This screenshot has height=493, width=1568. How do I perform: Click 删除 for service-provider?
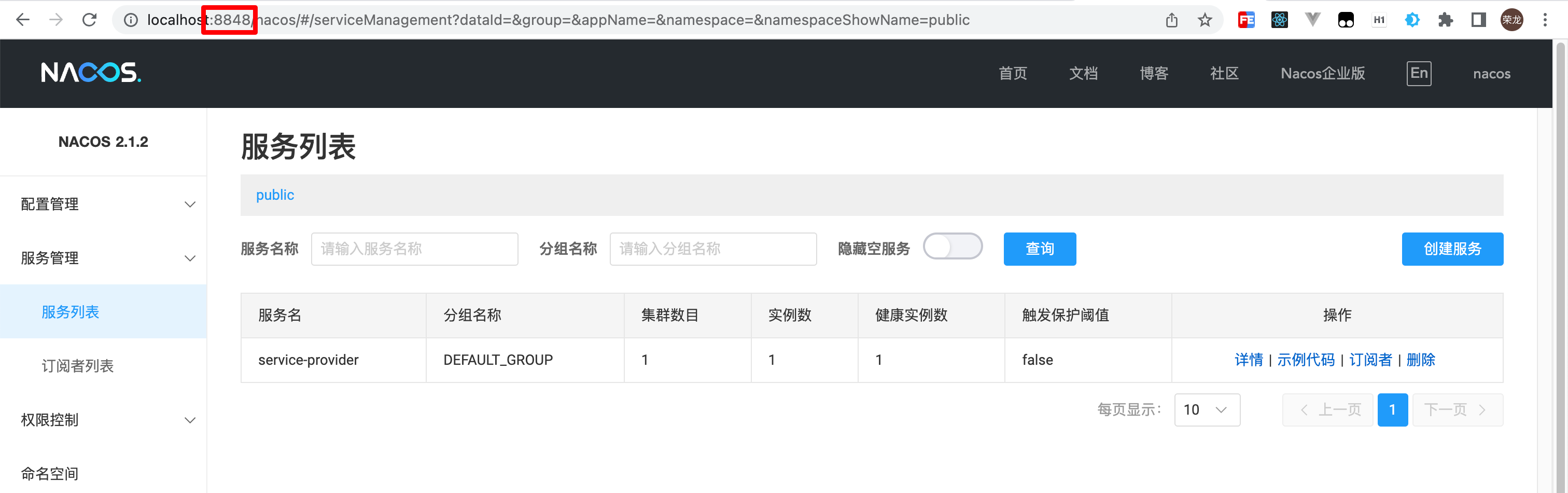pyautogui.click(x=1421, y=360)
